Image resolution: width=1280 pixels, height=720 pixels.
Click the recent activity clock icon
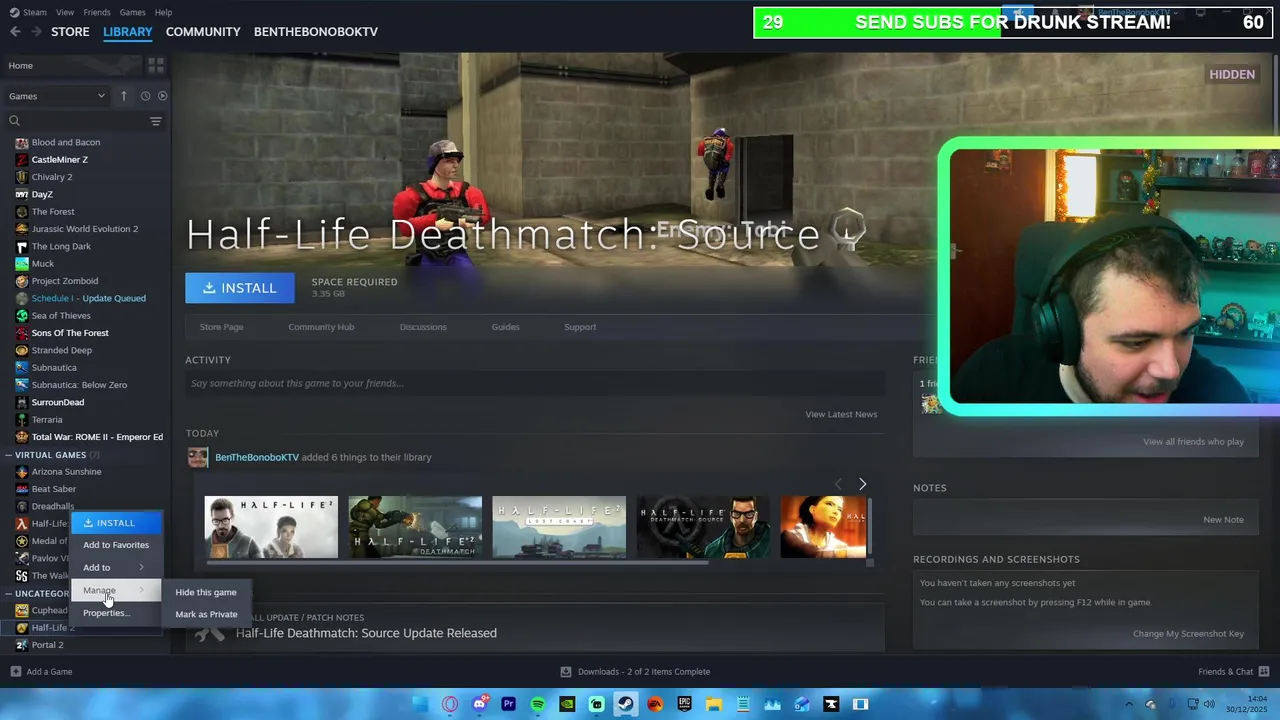[145, 96]
